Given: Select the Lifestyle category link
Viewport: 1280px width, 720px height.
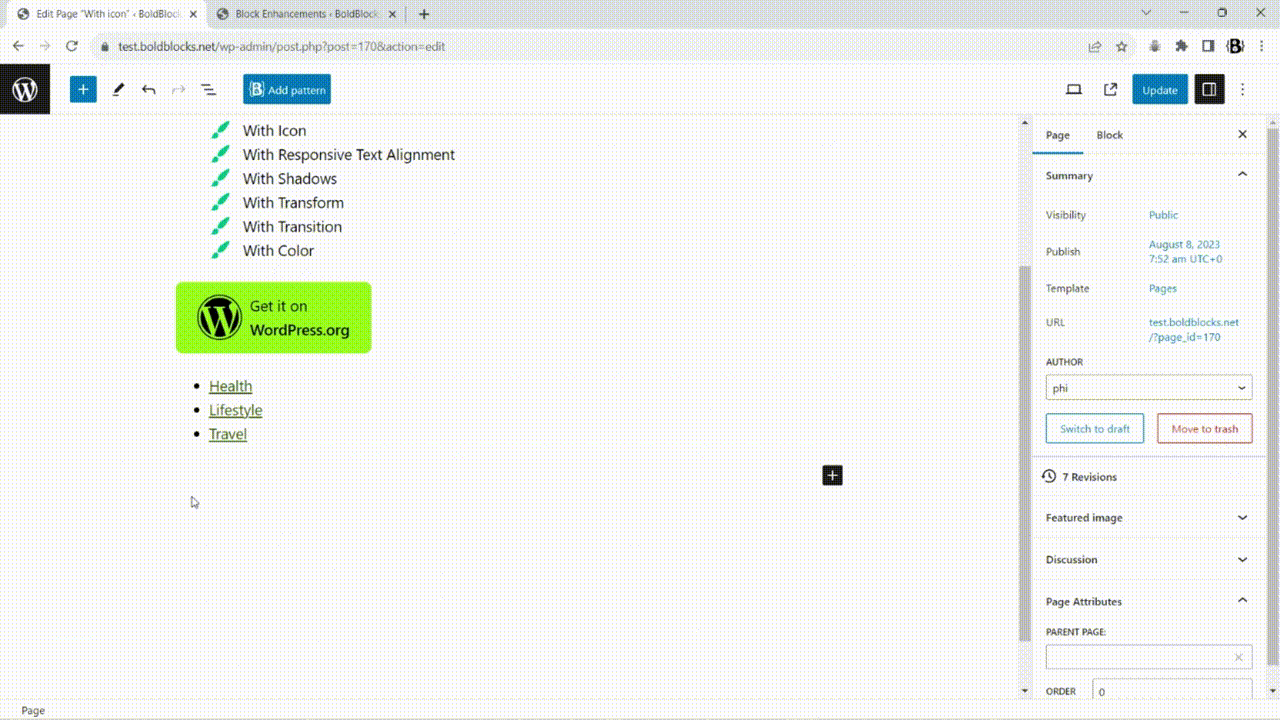Looking at the screenshot, I should pyautogui.click(x=235, y=410).
